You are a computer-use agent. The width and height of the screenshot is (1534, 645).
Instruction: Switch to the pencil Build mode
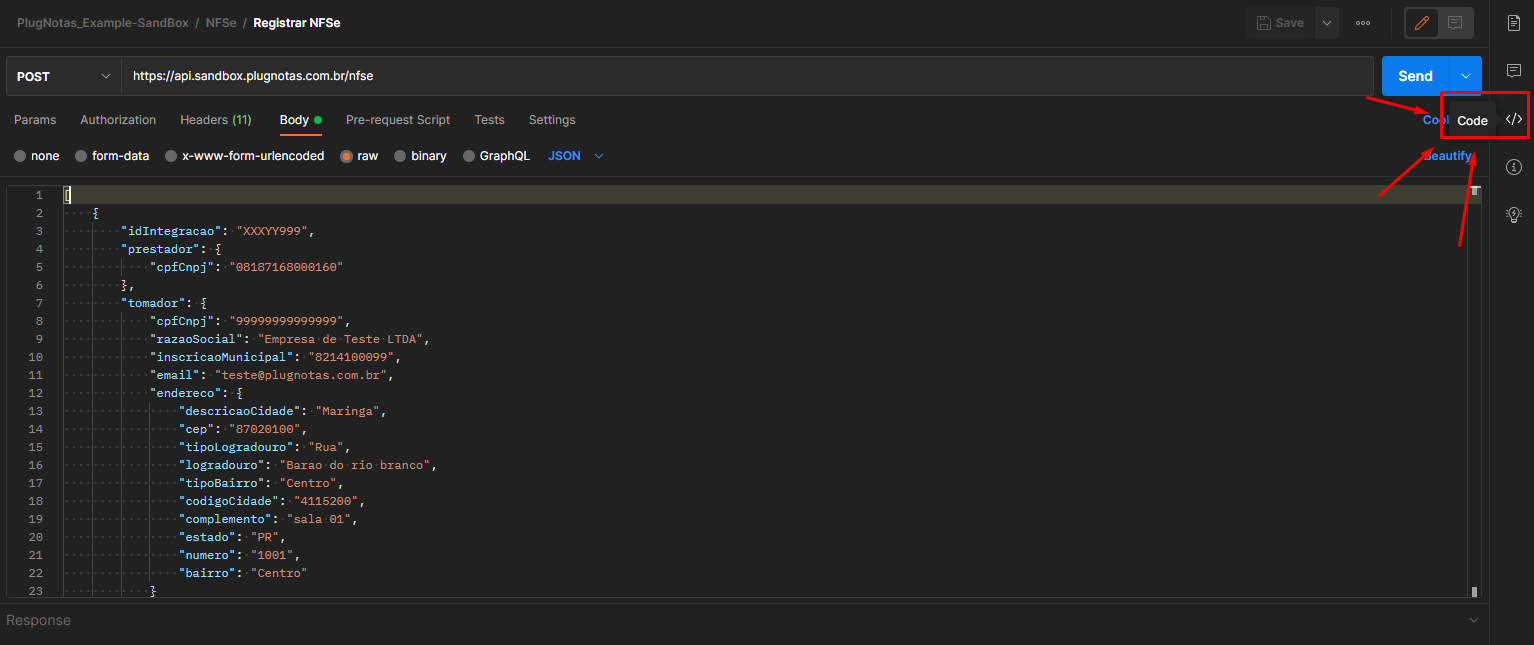tap(1422, 22)
